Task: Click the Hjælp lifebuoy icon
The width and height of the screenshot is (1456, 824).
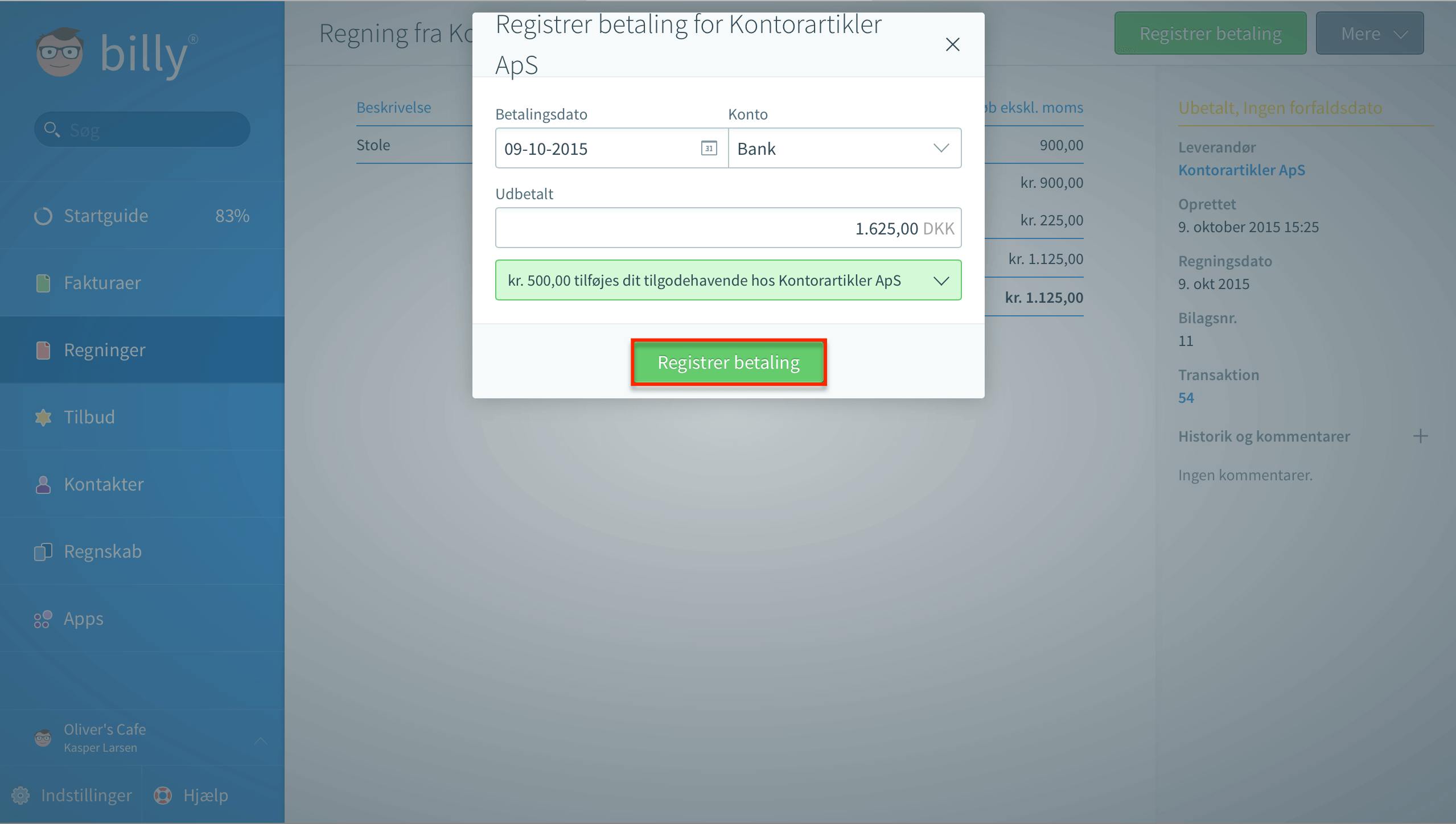Action: tap(163, 795)
